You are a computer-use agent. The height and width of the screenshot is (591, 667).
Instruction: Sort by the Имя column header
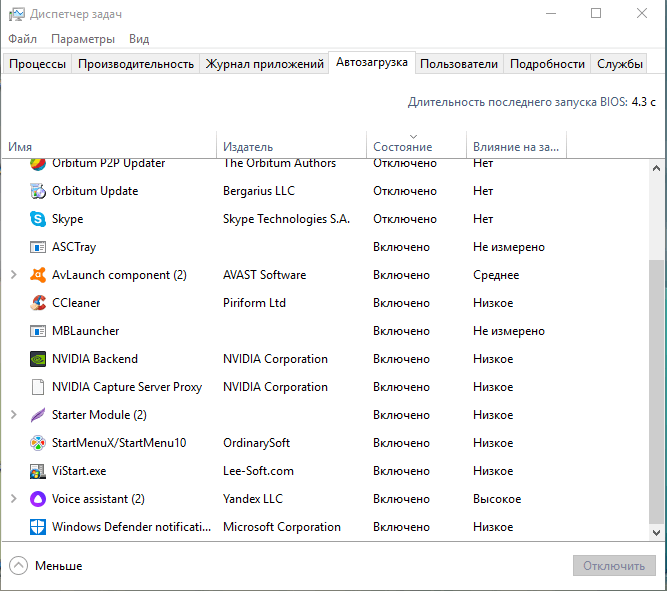click(x=109, y=145)
